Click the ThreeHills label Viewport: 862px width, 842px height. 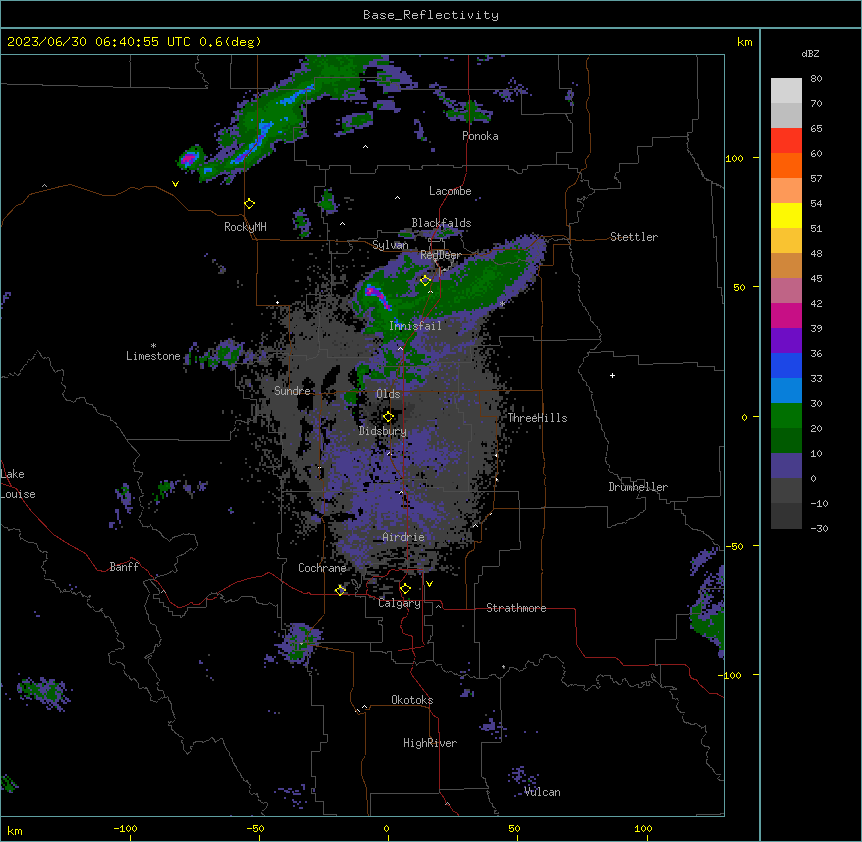[x=537, y=418]
